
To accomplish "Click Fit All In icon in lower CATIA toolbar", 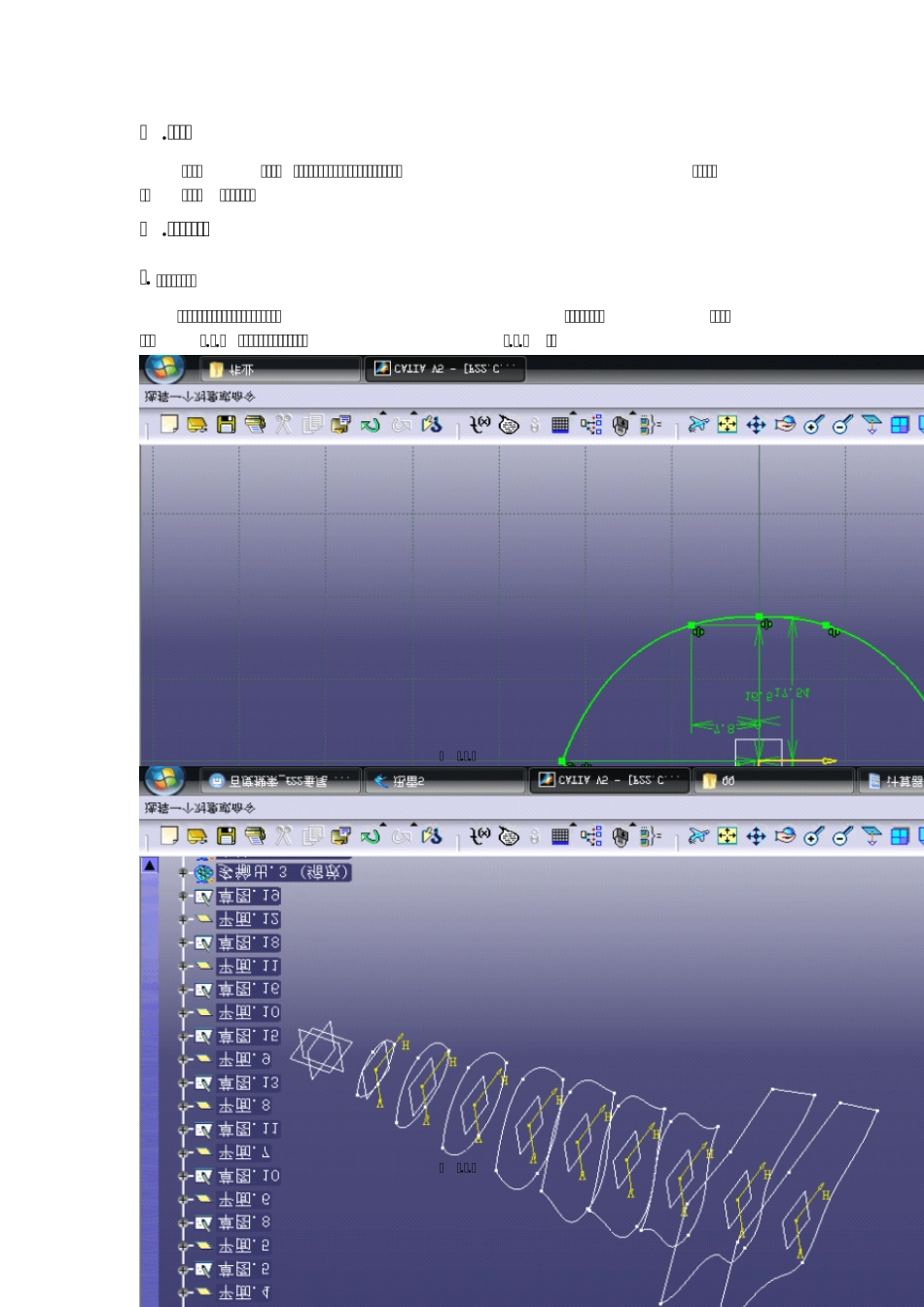I will tap(728, 835).
